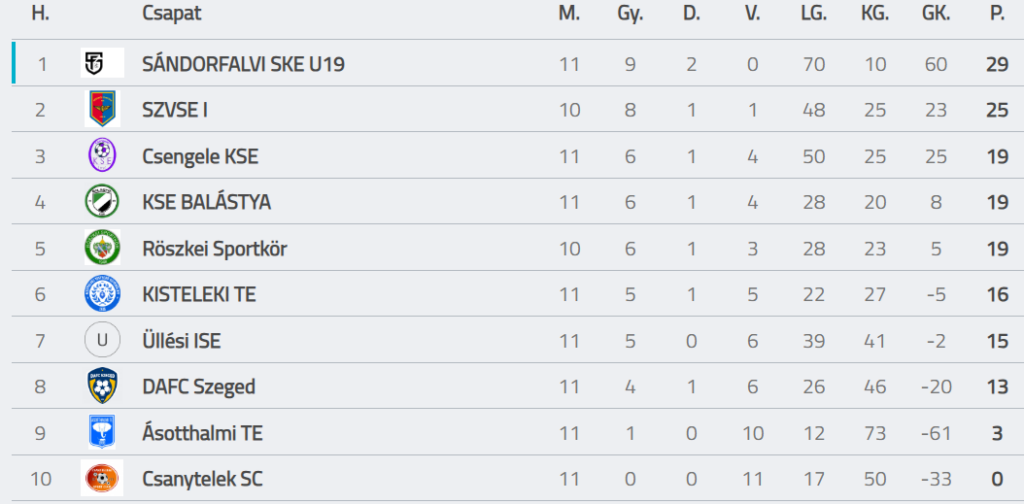The height and width of the screenshot is (504, 1024).
Task: Click the GK. goal difference header
Action: coord(937,14)
